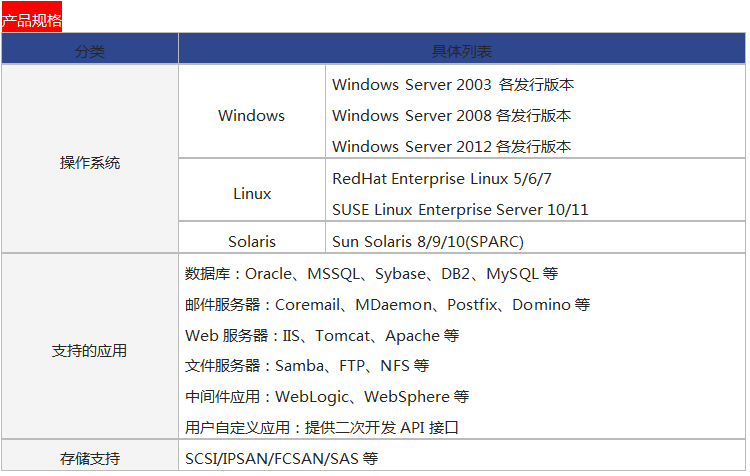Select SCSI/IPSAN/FCSAN/SAS 等 text

[x=281, y=459]
